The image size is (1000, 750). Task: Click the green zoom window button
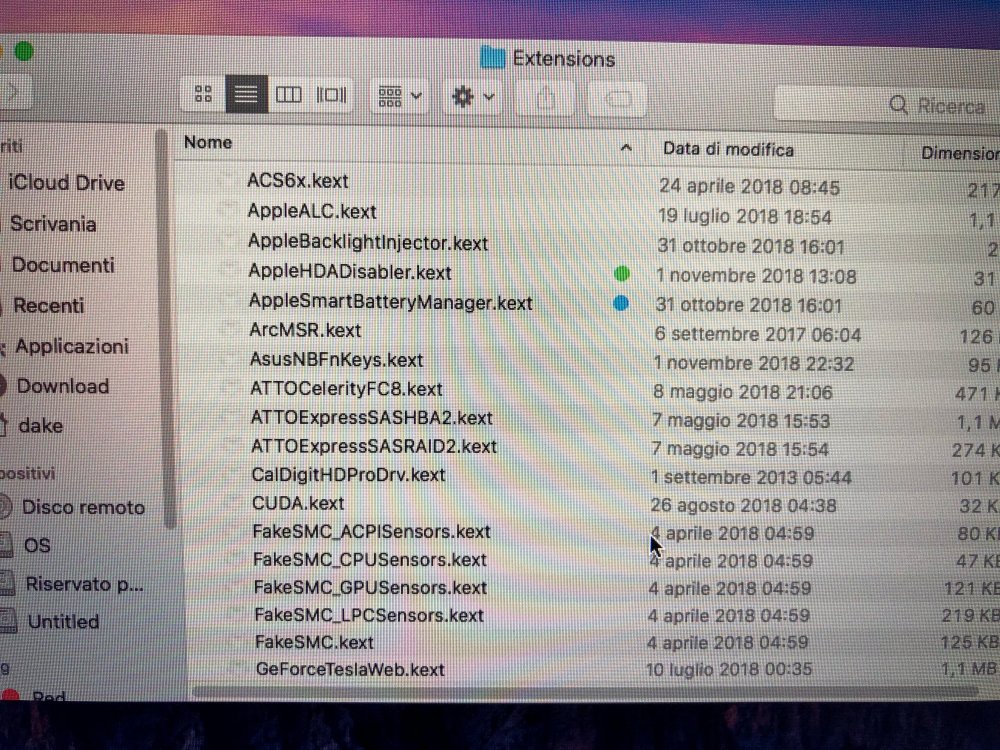pos(24,50)
